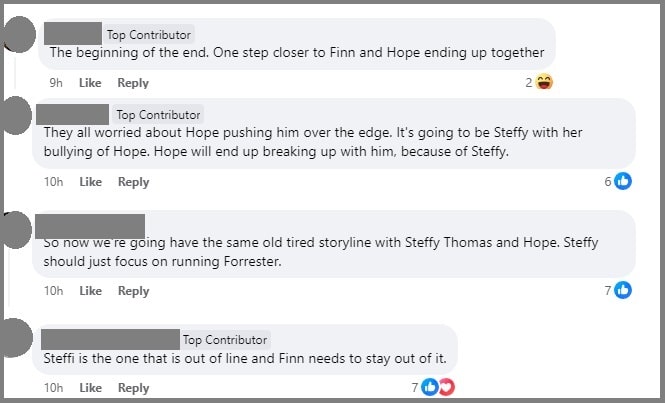The height and width of the screenshot is (403, 665).
Task: Click blue like reaction icon on Steffi comment
Action: point(430,387)
